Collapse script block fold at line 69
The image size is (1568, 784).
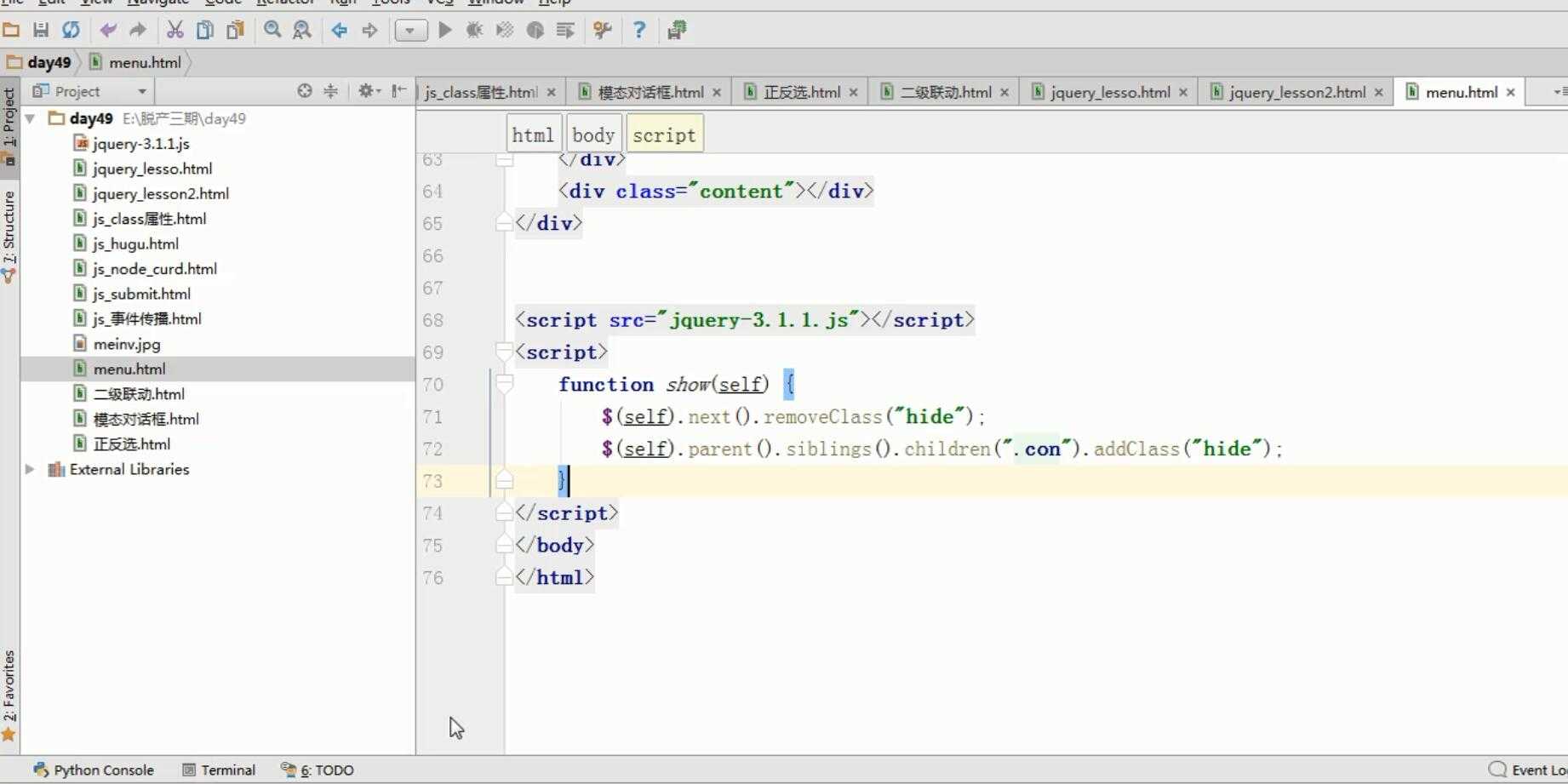pyautogui.click(x=504, y=352)
